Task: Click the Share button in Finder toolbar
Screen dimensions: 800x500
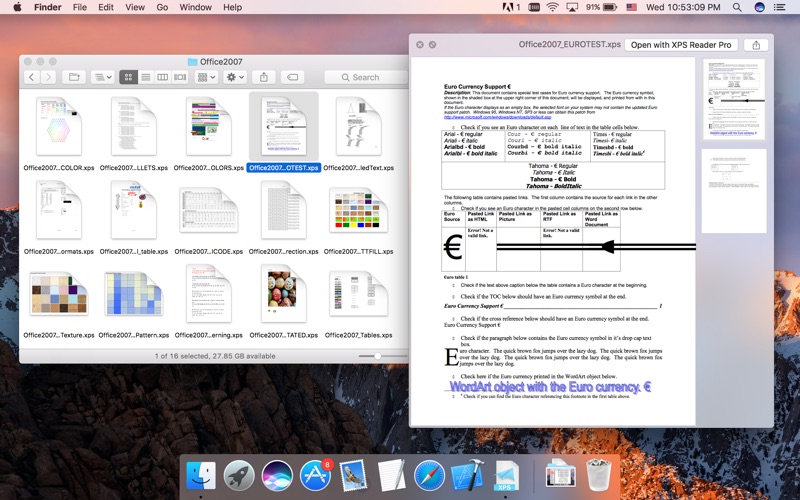Action: [x=263, y=77]
